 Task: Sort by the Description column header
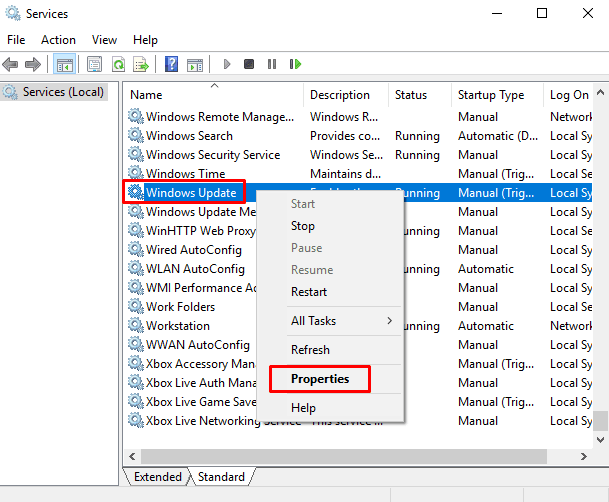click(346, 95)
